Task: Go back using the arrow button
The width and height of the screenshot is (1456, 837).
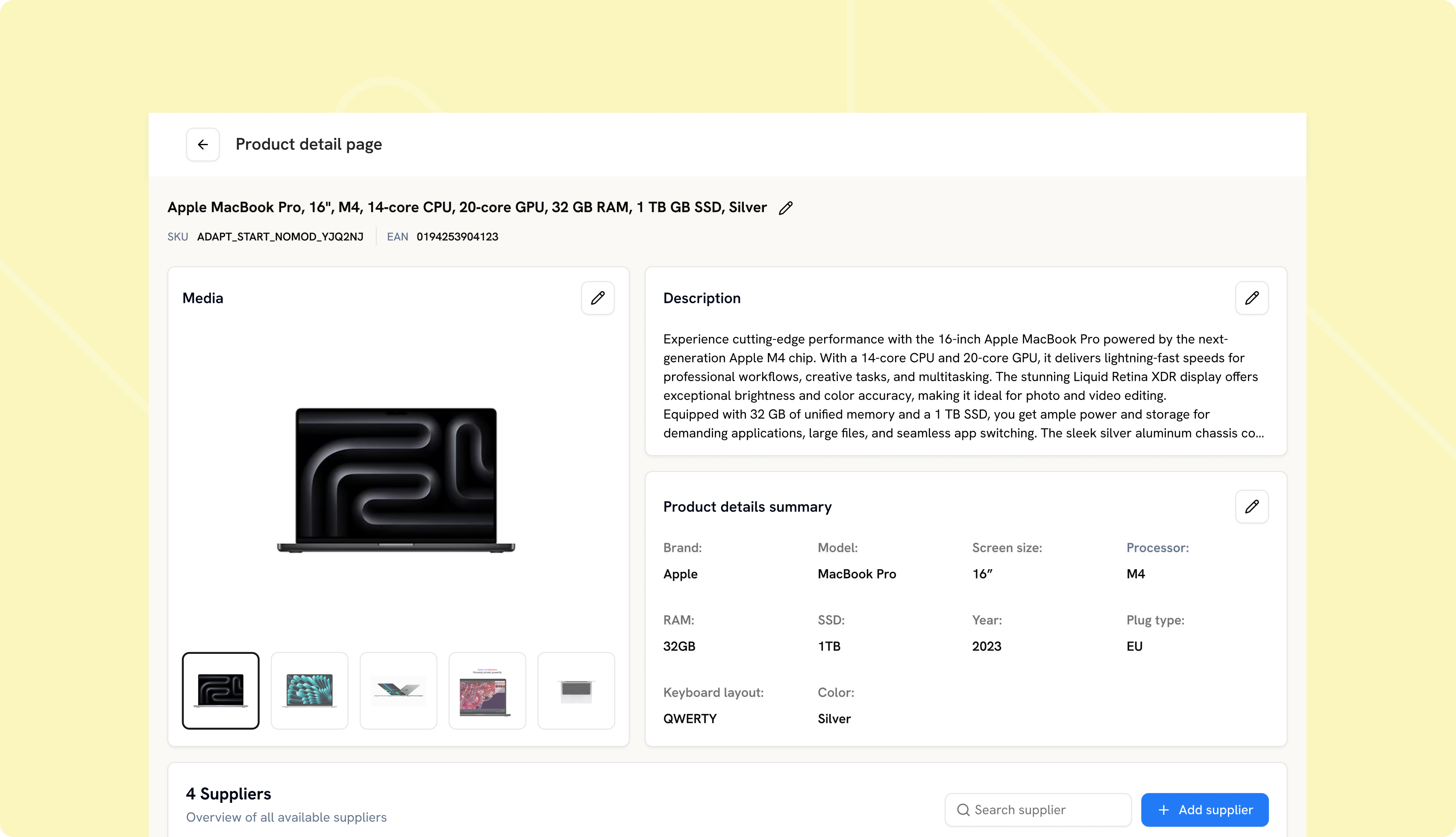Action: coord(203,144)
